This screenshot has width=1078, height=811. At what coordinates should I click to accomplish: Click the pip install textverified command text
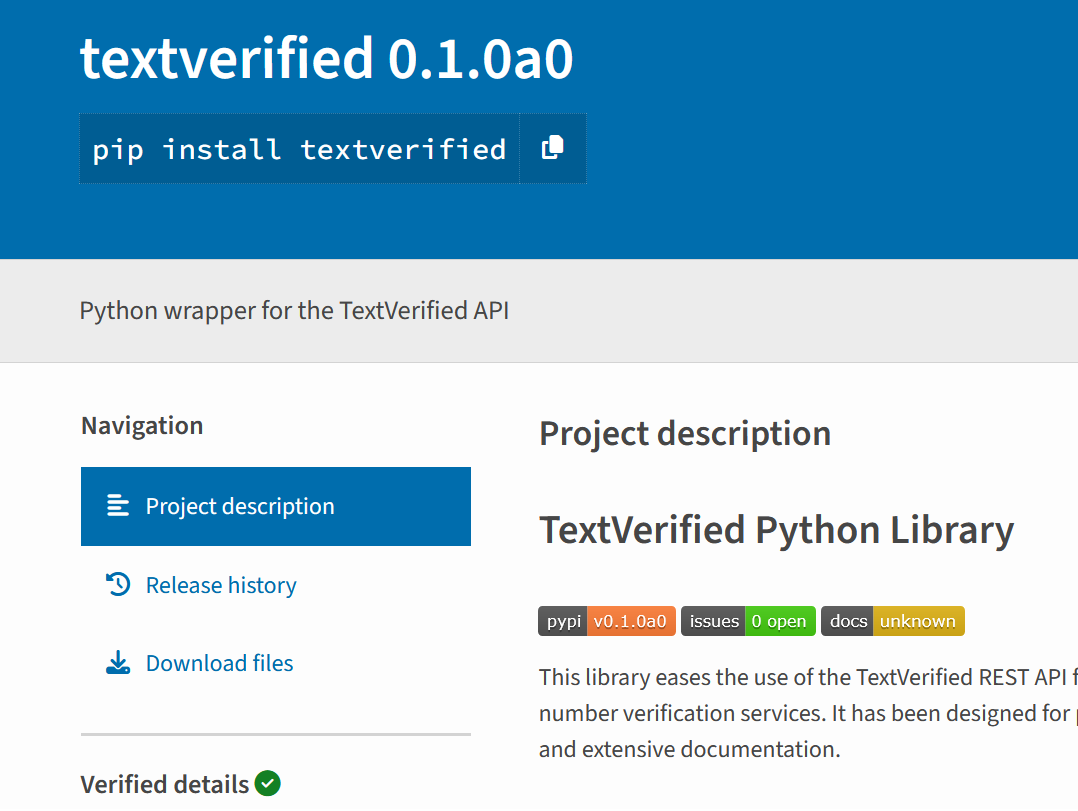[x=299, y=149]
